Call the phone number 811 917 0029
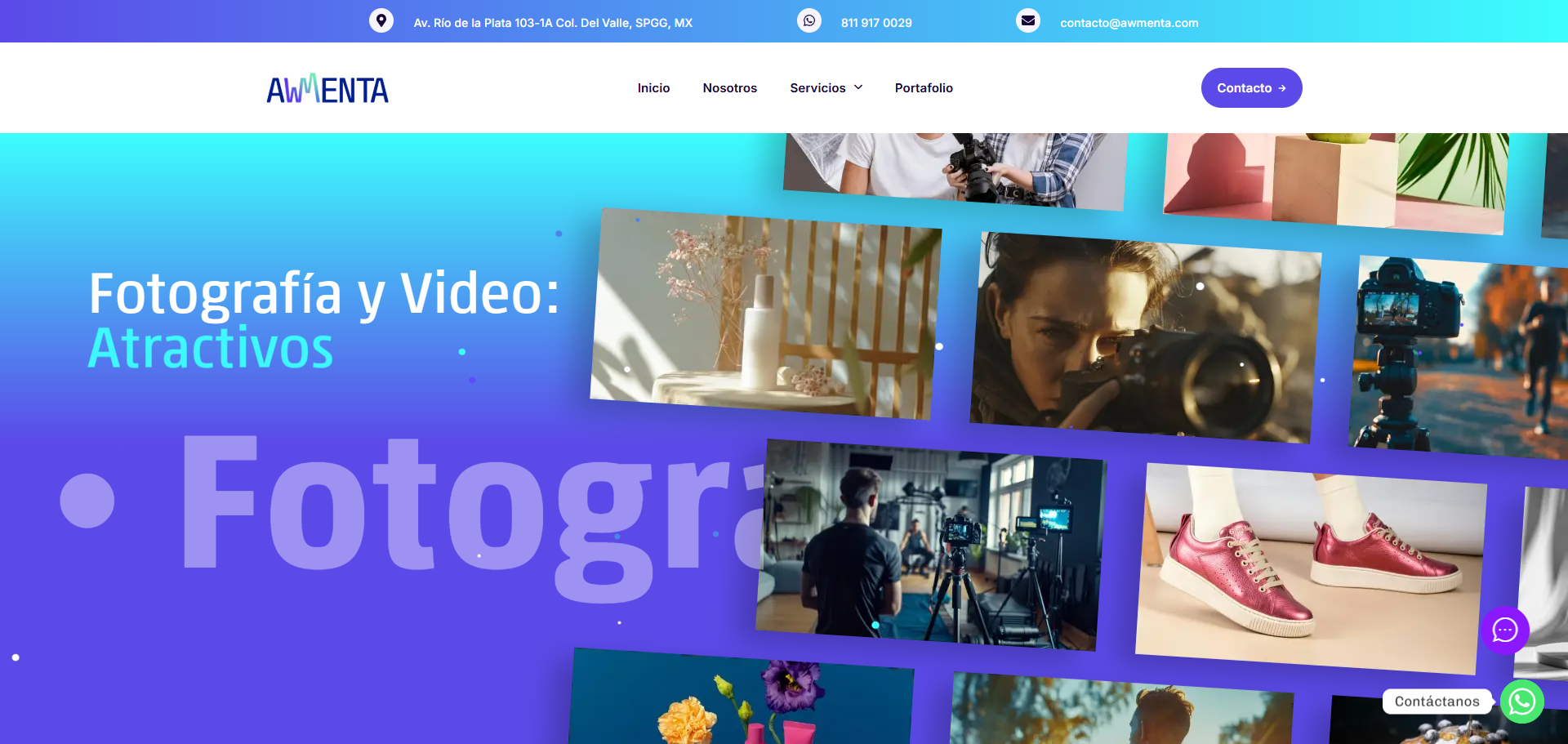 pyautogui.click(x=876, y=23)
